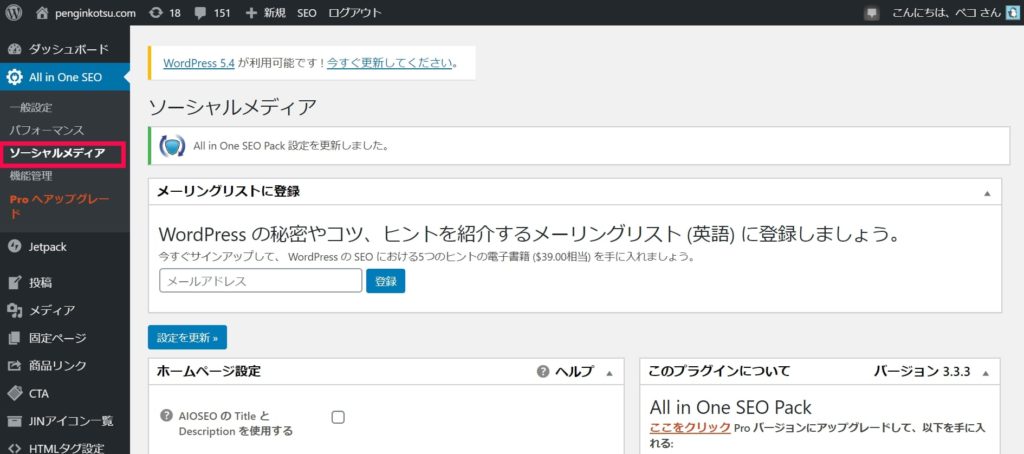Viewport: 1024px width, 454px height.
Task: Click ログアウト in the admin bar
Action: (355, 12)
